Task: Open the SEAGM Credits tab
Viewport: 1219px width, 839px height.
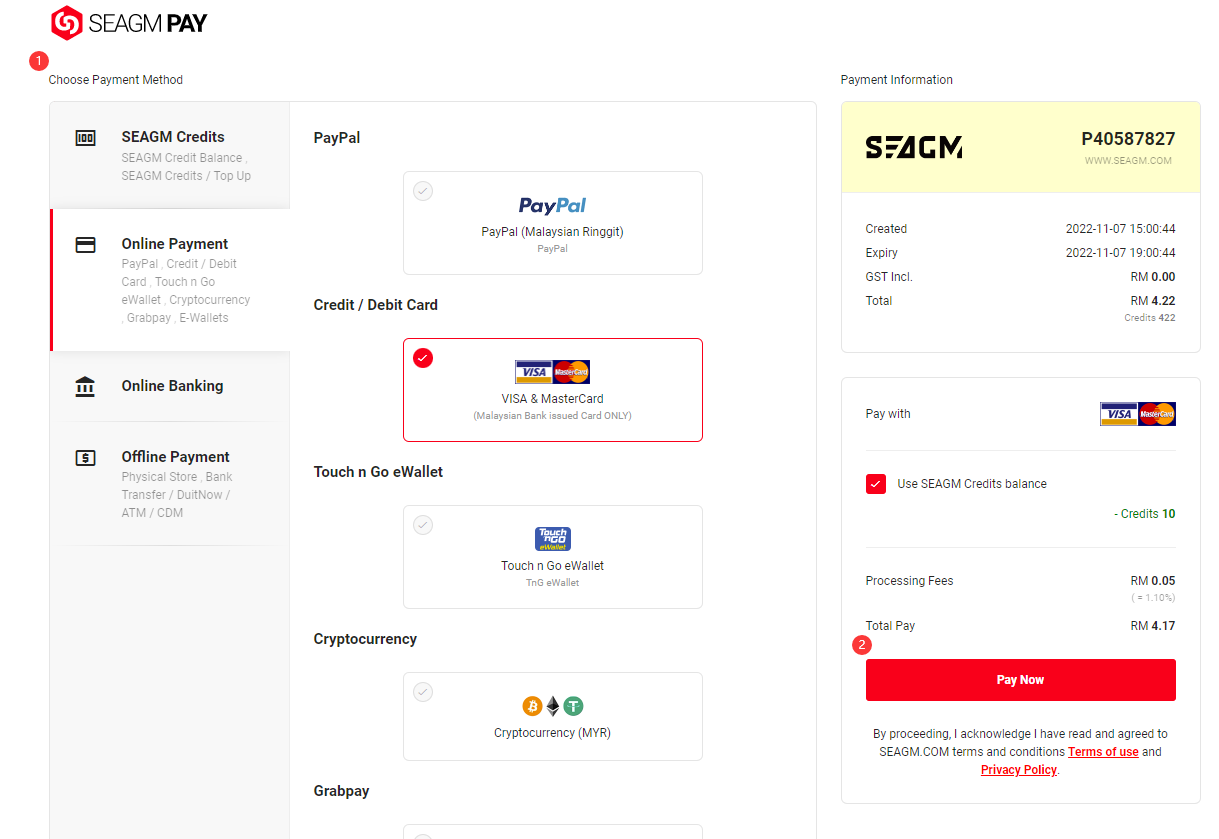Action: (170, 155)
